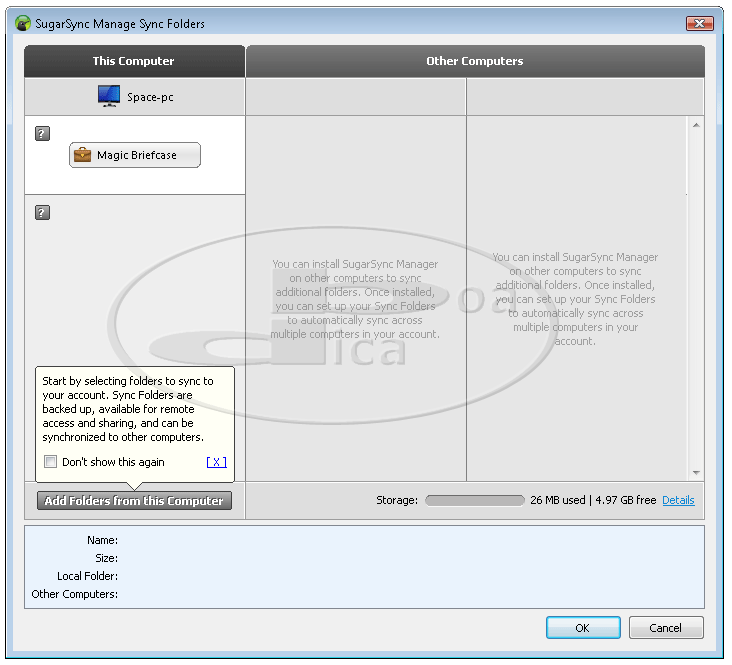The image size is (732, 665).
Task: Click the Storage: label
Action: click(397, 500)
